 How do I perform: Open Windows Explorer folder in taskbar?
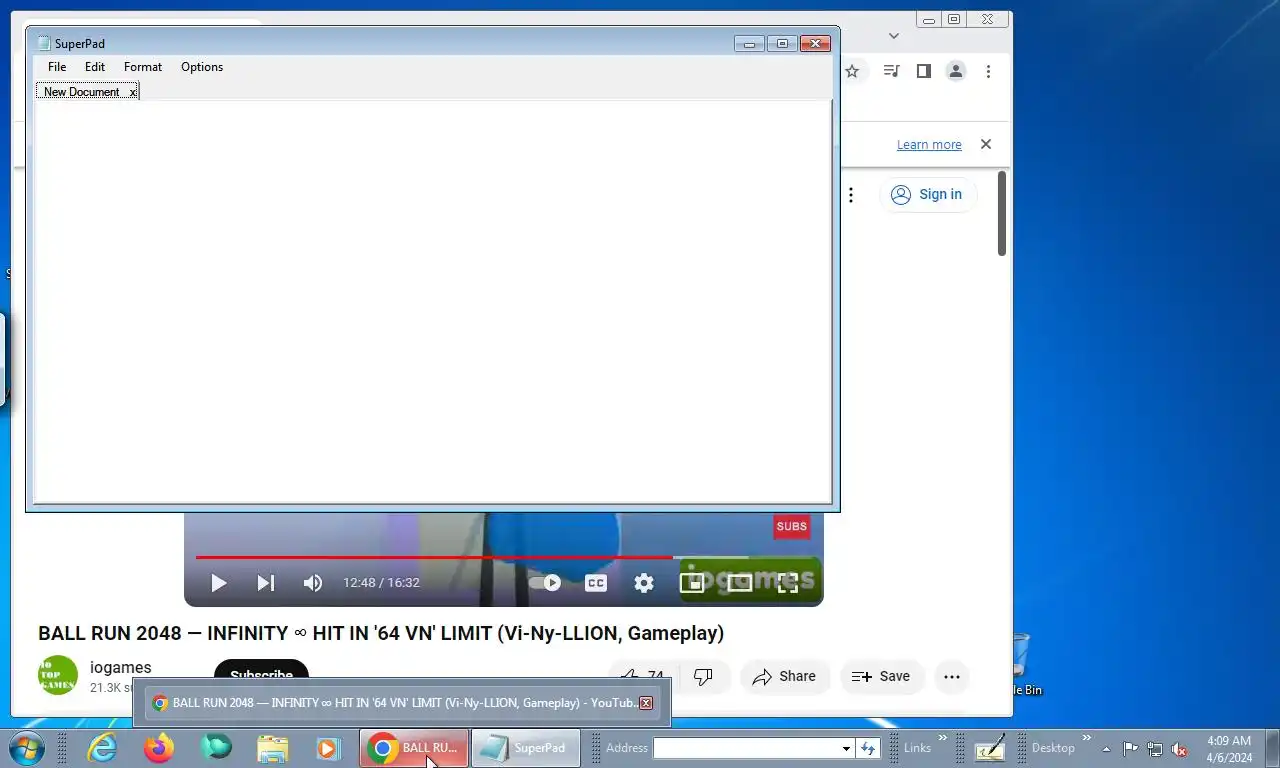[273, 748]
